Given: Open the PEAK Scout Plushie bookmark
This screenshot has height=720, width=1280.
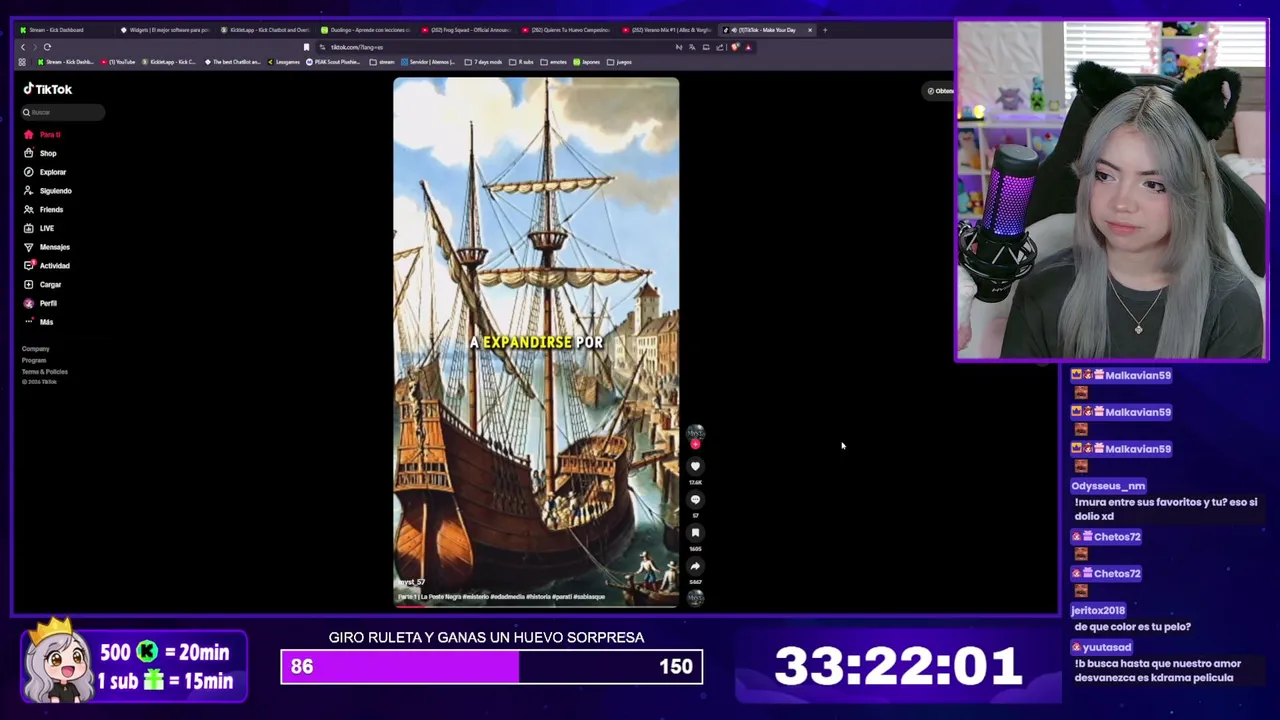Looking at the screenshot, I should pos(335,62).
